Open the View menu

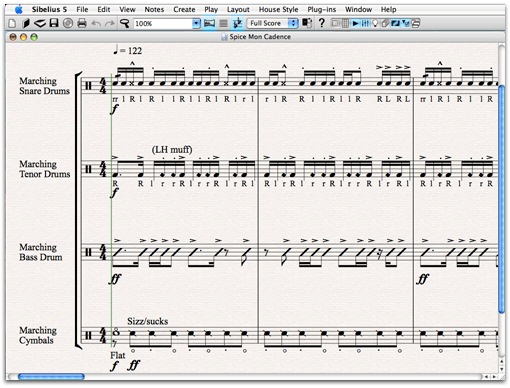click(127, 9)
